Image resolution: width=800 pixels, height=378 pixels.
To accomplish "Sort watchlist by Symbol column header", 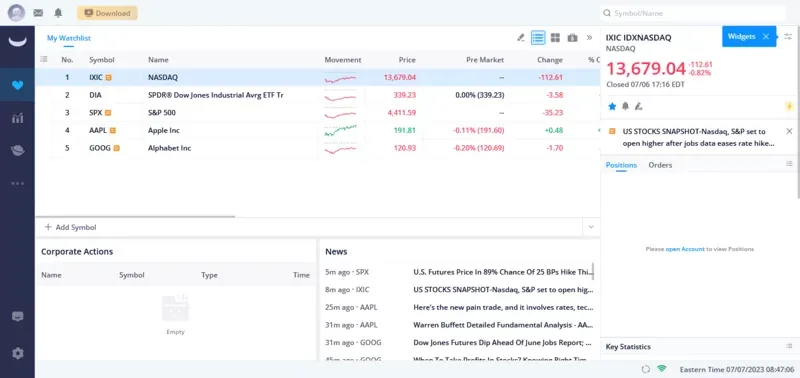I will (x=102, y=60).
